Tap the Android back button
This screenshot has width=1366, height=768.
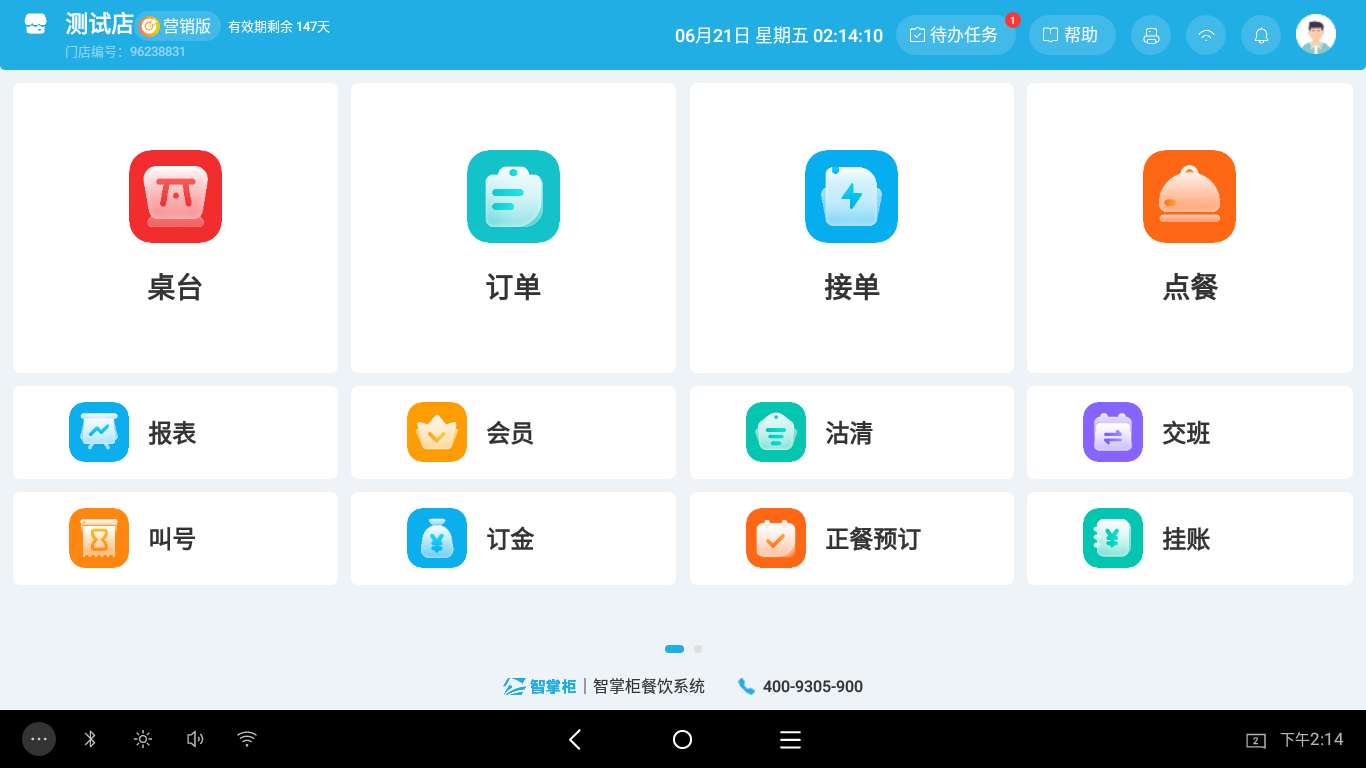pos(575,739)
